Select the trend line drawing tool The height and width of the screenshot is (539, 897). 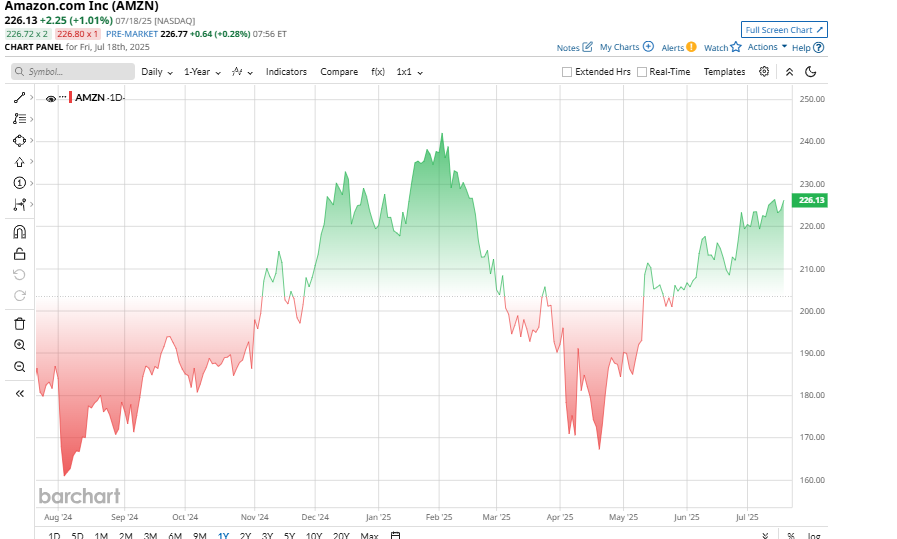click(19, 97)
